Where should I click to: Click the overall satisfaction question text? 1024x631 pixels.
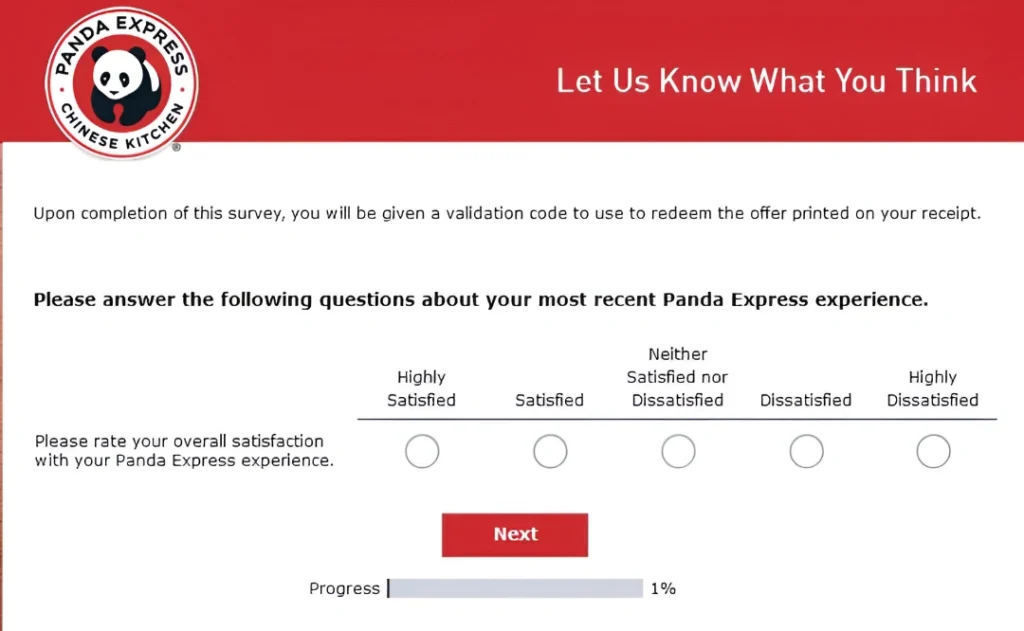(x=184, y=451)
